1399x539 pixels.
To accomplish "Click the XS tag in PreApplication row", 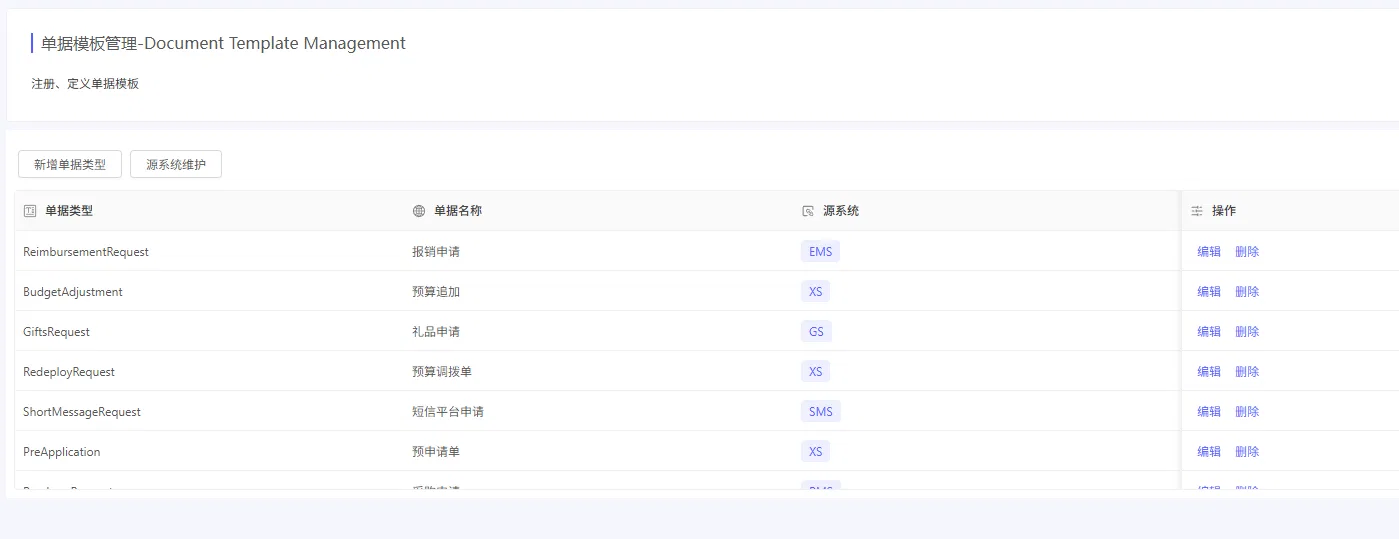I will point(815,451).
